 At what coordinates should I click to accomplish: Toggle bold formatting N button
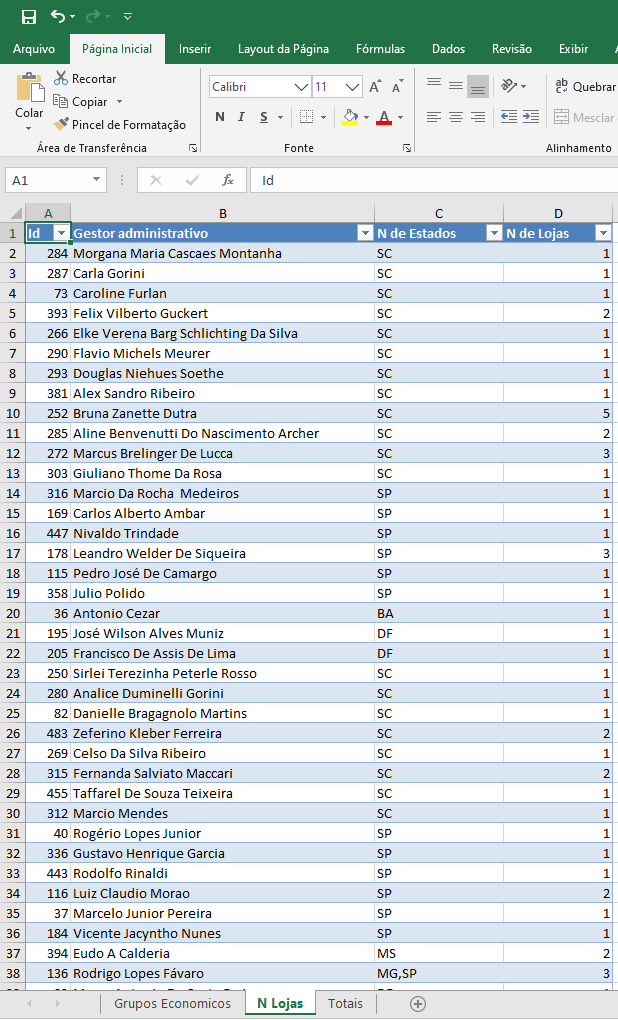pyautogui.click(x=220, y=118)
